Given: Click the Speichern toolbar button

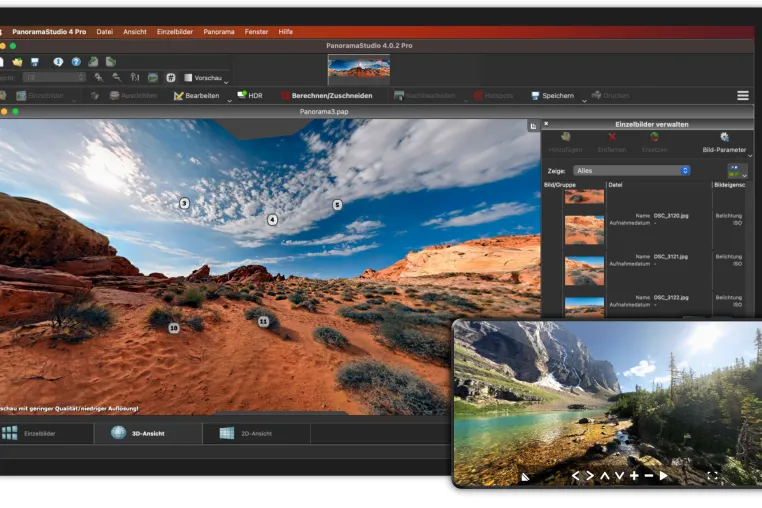Looking at the screenshot, I should (553, 95).
